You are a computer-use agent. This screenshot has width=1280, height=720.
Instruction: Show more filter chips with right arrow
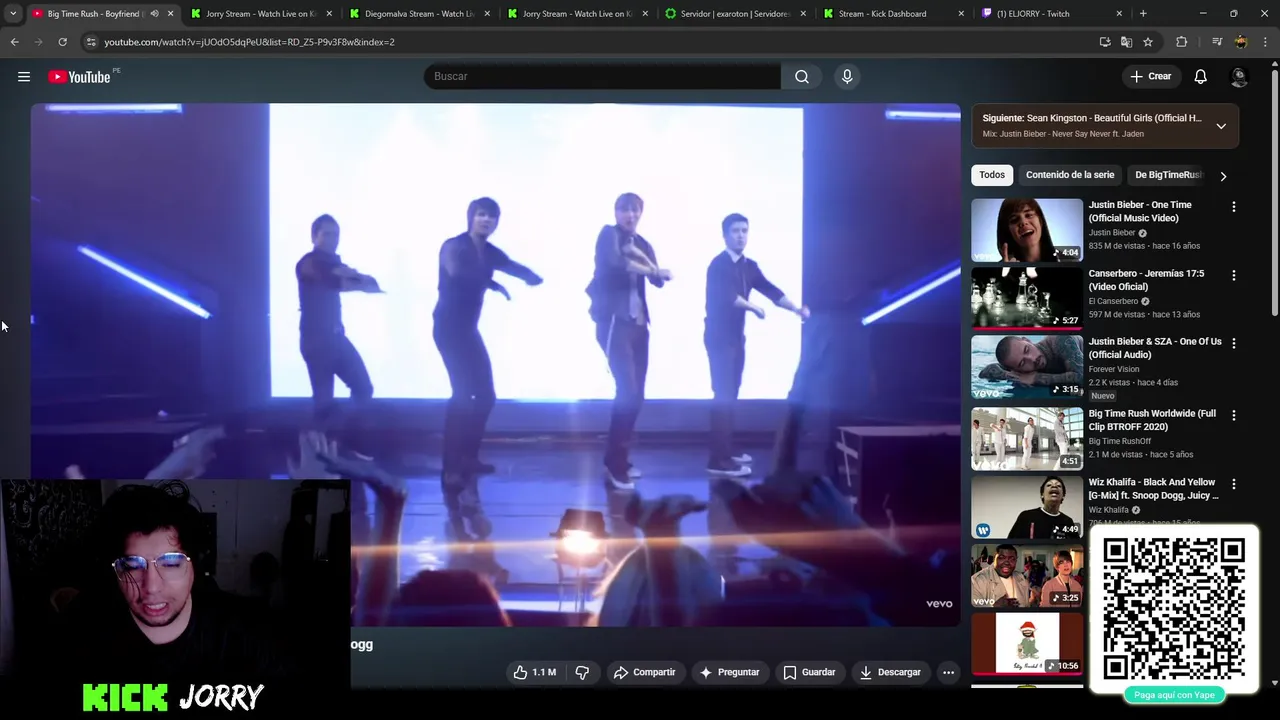(1223, 176)
